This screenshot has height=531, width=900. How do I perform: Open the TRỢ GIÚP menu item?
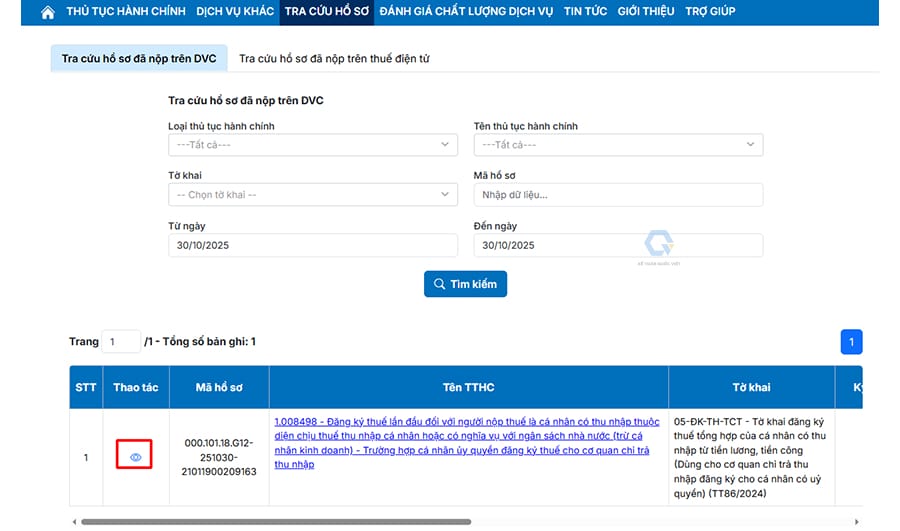point(710,12)
